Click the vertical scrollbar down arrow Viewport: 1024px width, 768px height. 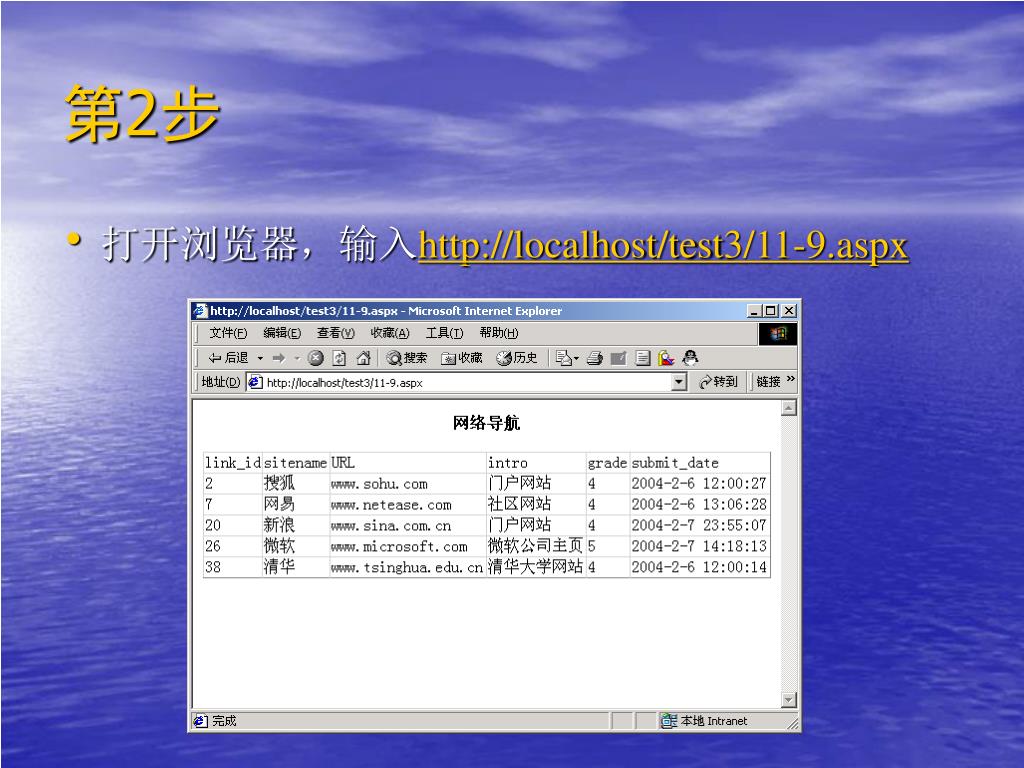pos(788,699)
